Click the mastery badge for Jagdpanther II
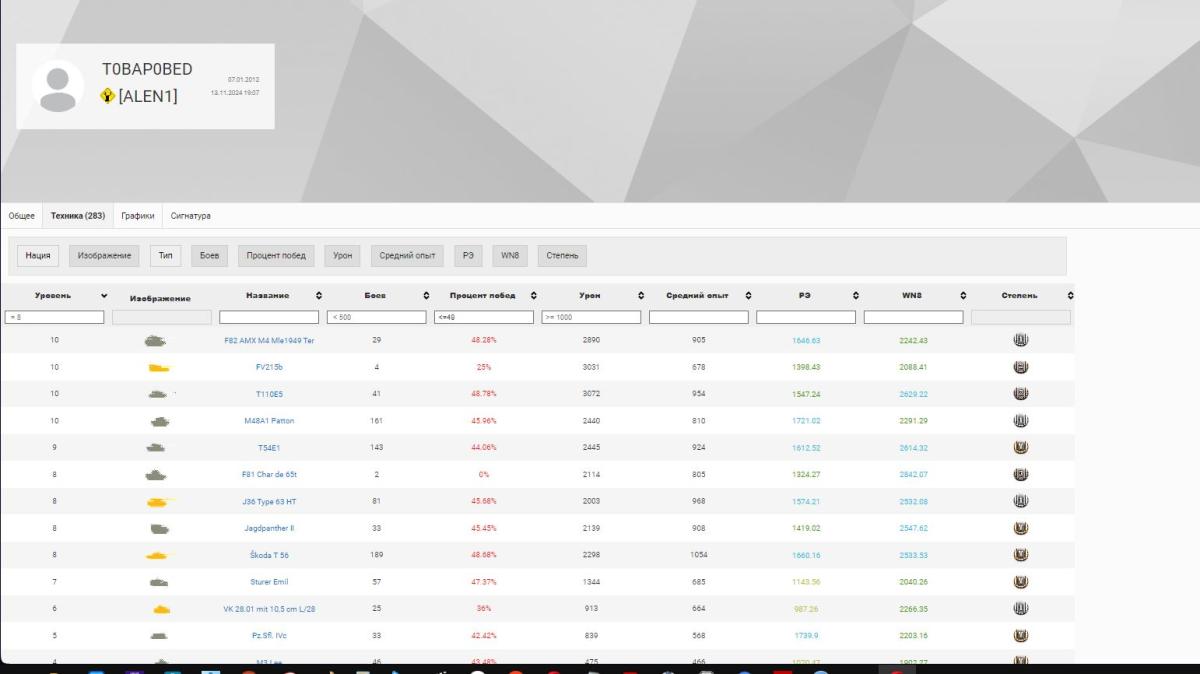The height and width of the screenshot is (674, 1200). point(1020,528)
